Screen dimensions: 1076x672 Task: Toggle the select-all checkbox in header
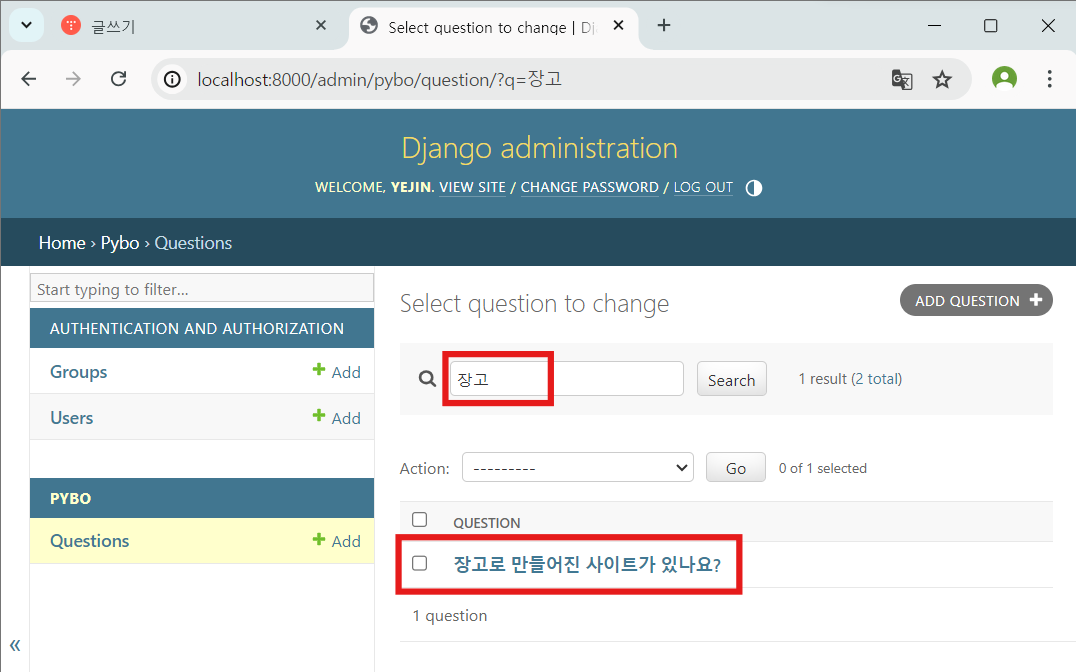pyautogui.click(x=419, y=520)
